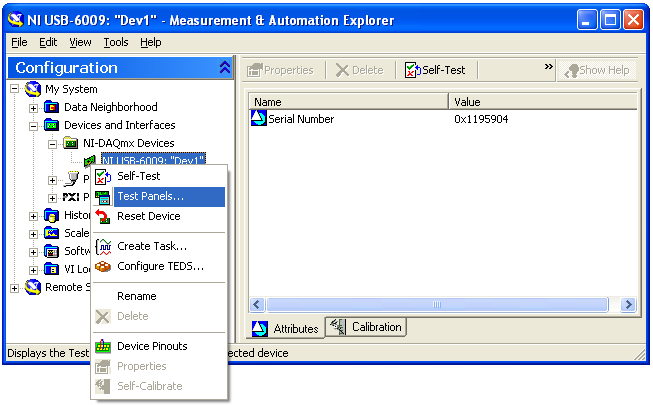Choose Create Task... from the context menu
Screen dimensions: 653x405
159,247
